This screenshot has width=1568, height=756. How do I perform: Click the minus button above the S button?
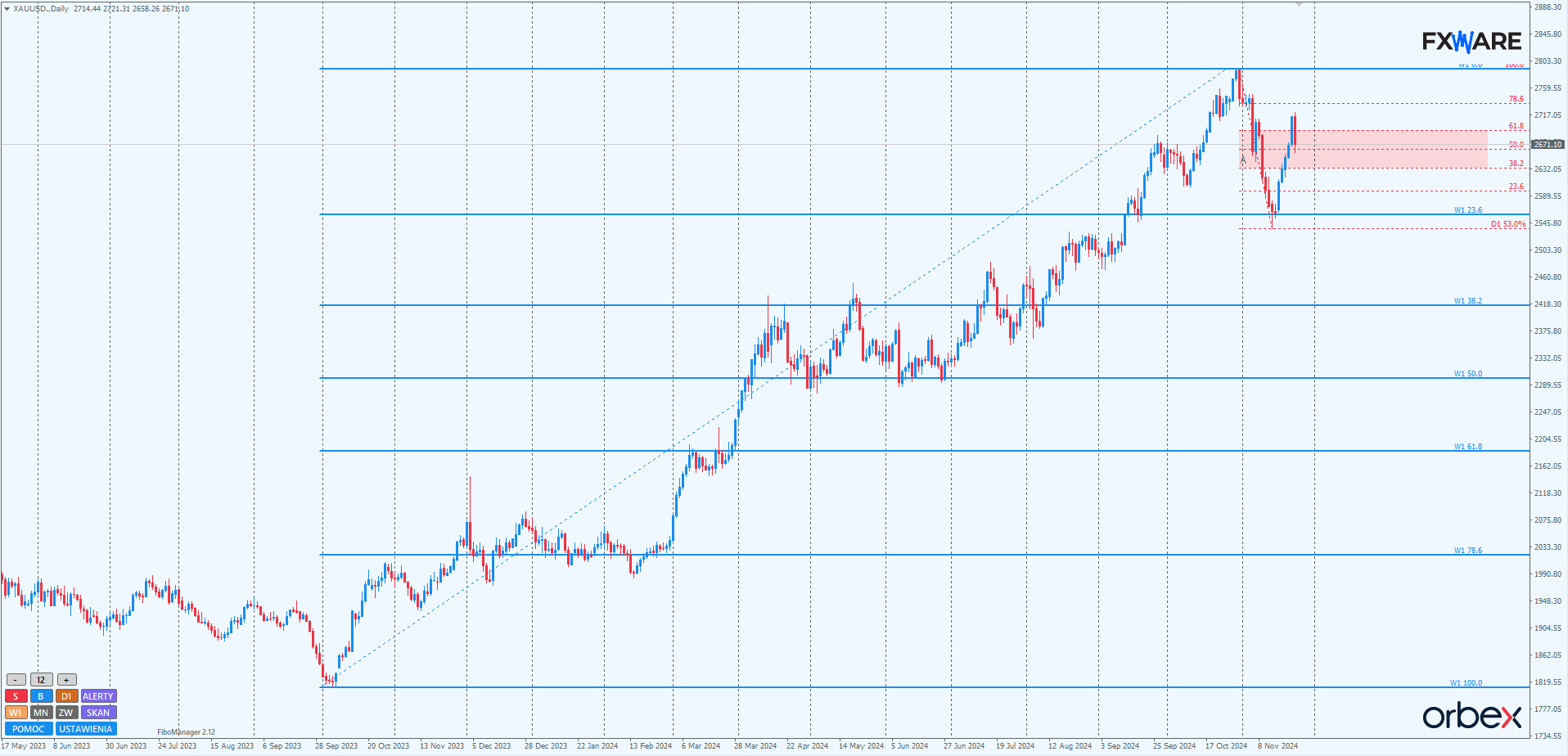[16, 680]
